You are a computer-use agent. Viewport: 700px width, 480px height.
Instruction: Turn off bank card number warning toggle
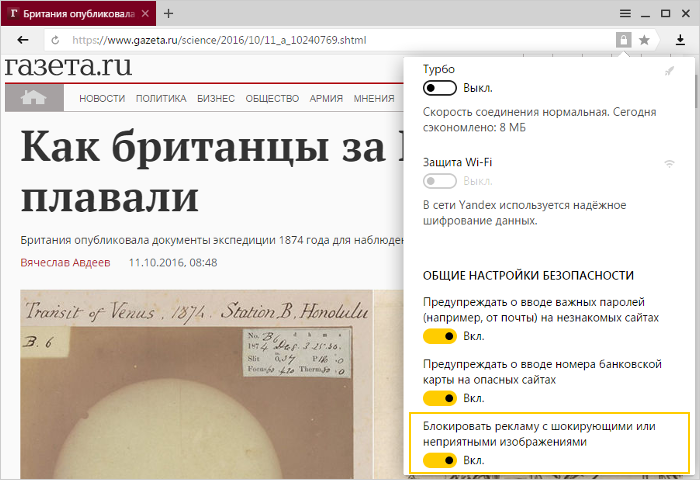click(x=440, y=398)
